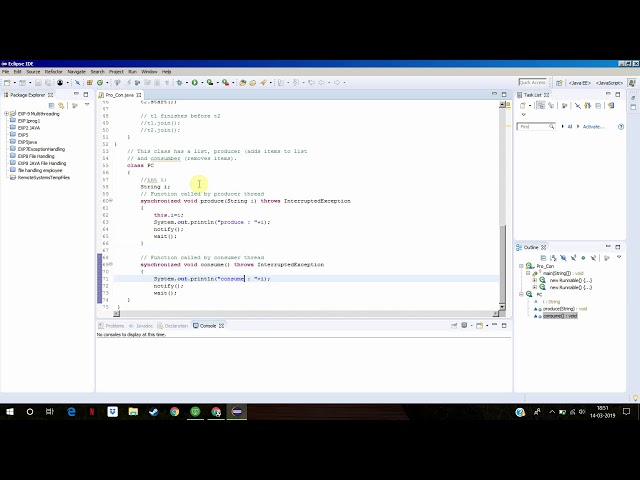The image size is (640, 480).
Task: Click the editor horizontal scrollbar right arrow
Action: coord(495,314)
